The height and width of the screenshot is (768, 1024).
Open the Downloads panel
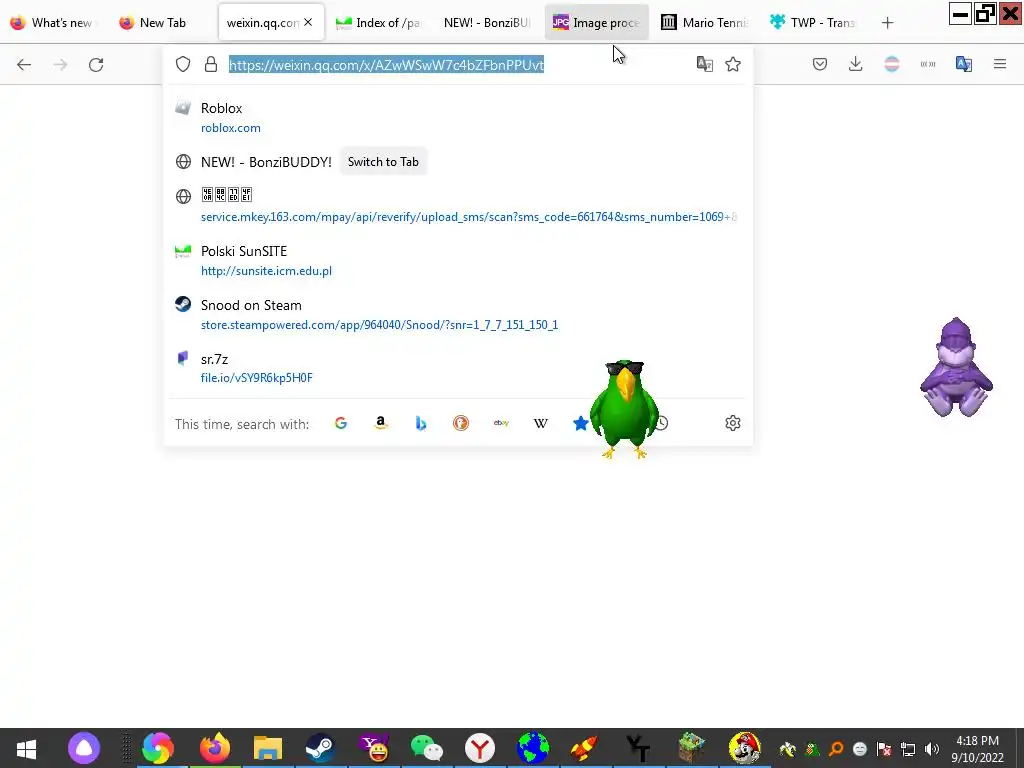(x=856, y=64)
